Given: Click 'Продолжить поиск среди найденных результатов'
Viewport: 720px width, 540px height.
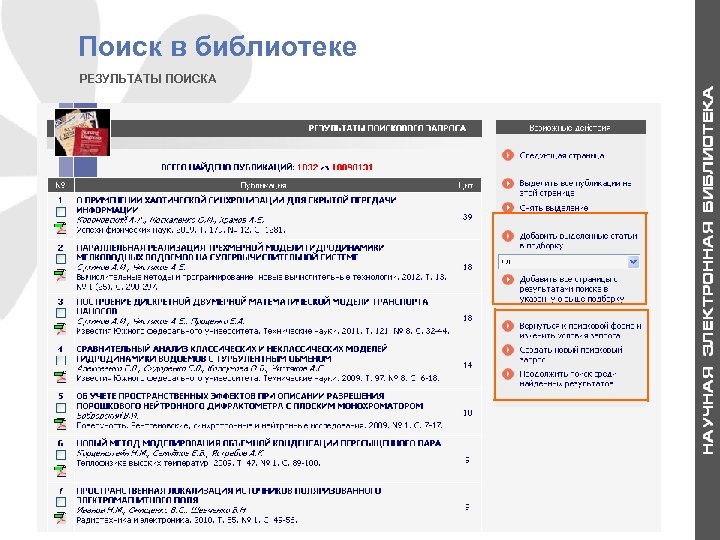Looking at the screenshot, I should point(568,379).
